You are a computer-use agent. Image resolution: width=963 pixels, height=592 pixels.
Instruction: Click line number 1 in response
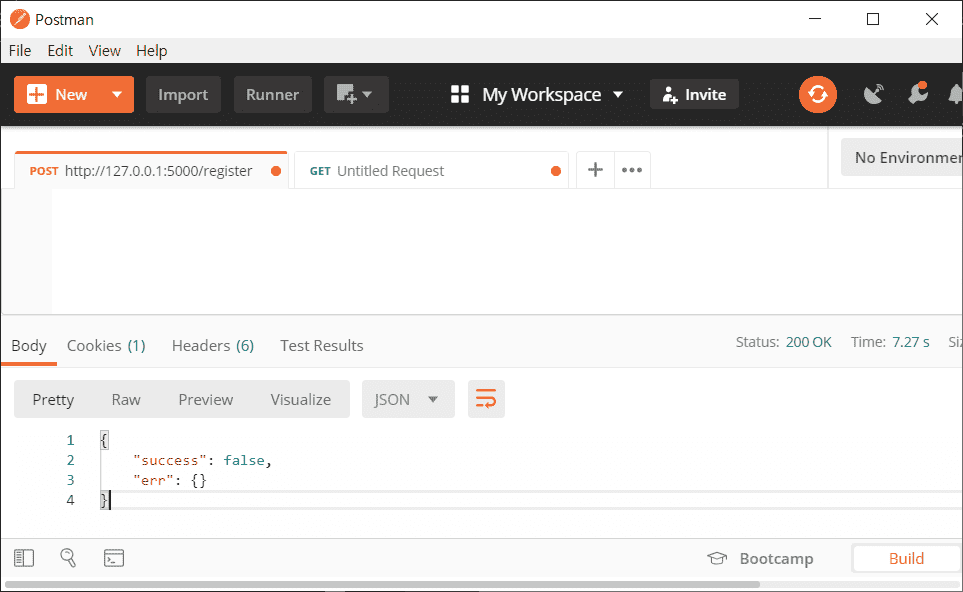tap(71, 440)
